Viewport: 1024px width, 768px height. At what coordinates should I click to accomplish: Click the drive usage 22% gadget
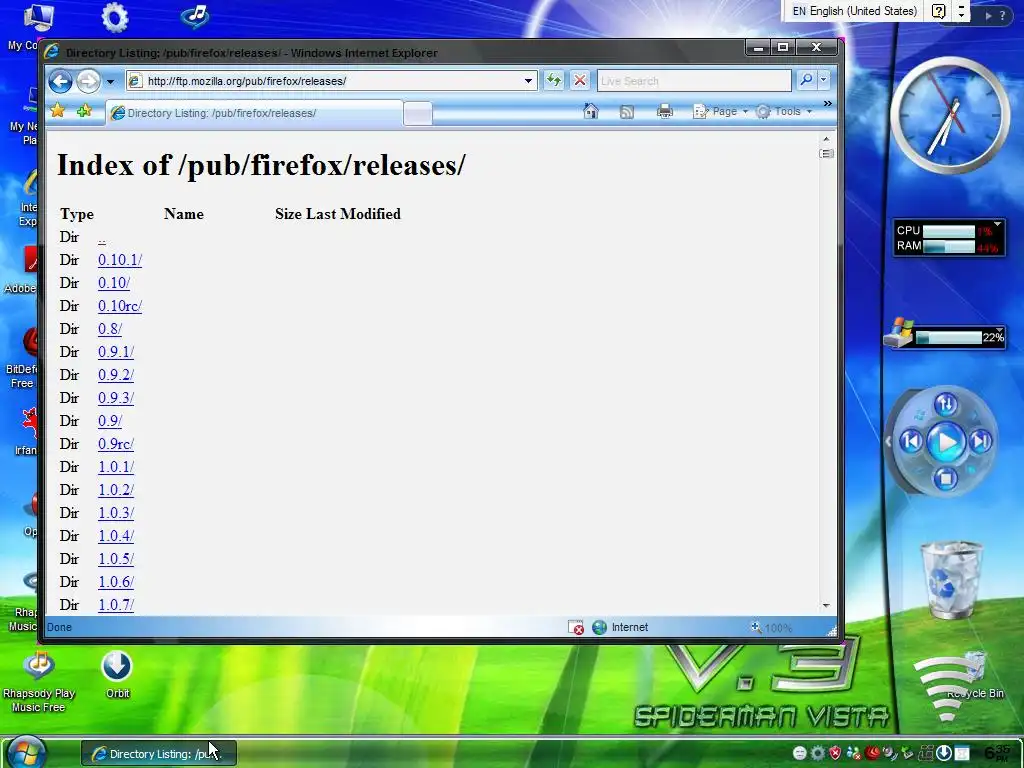point(944,335)
